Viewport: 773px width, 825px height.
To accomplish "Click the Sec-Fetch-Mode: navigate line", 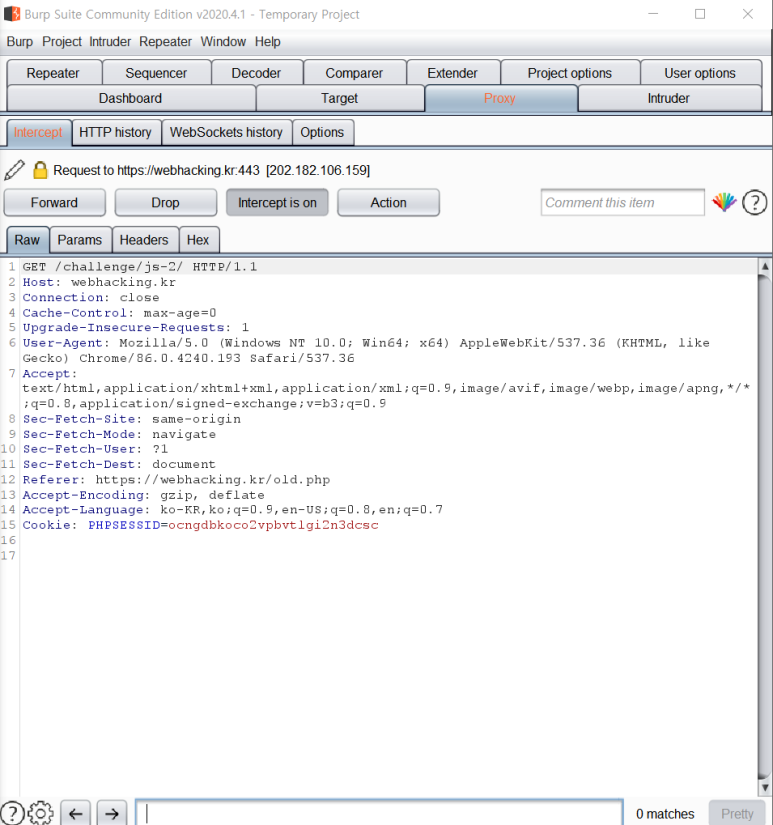I will click(x=119, y=434).
